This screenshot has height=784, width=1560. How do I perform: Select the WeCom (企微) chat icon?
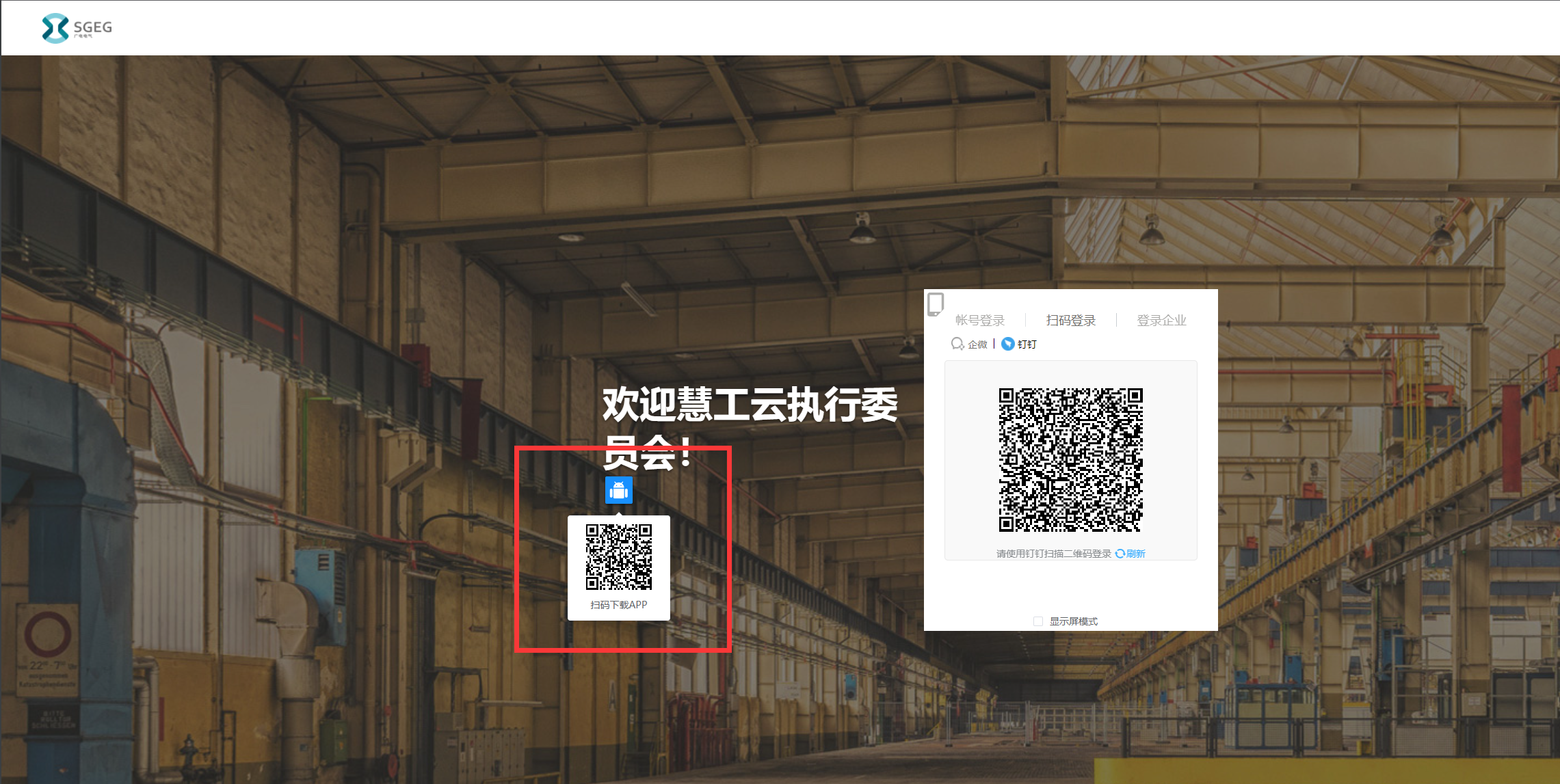pyautogui.click(x=956, y=344)
